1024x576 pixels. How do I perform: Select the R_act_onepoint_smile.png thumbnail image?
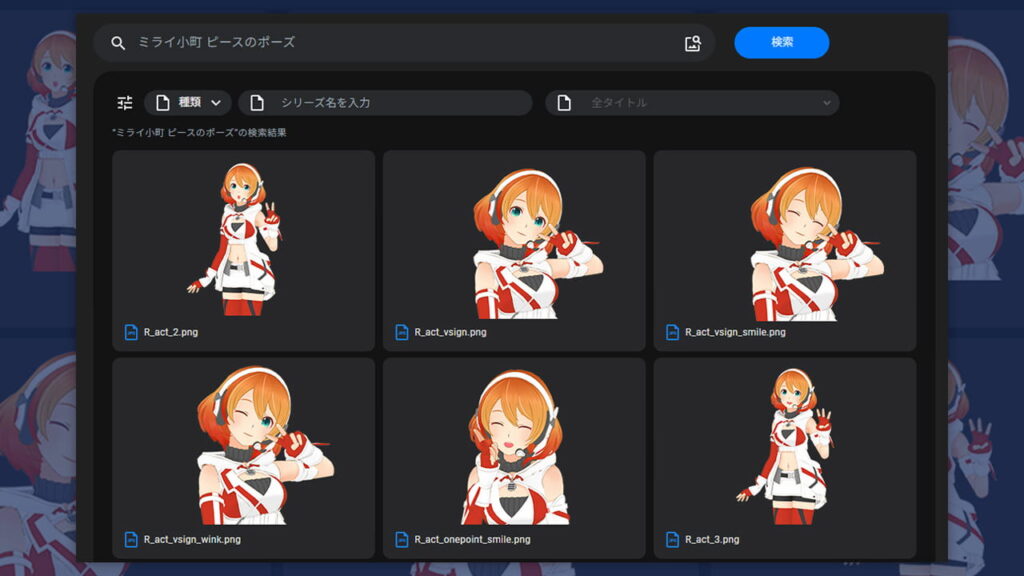(x=514, y=446)
